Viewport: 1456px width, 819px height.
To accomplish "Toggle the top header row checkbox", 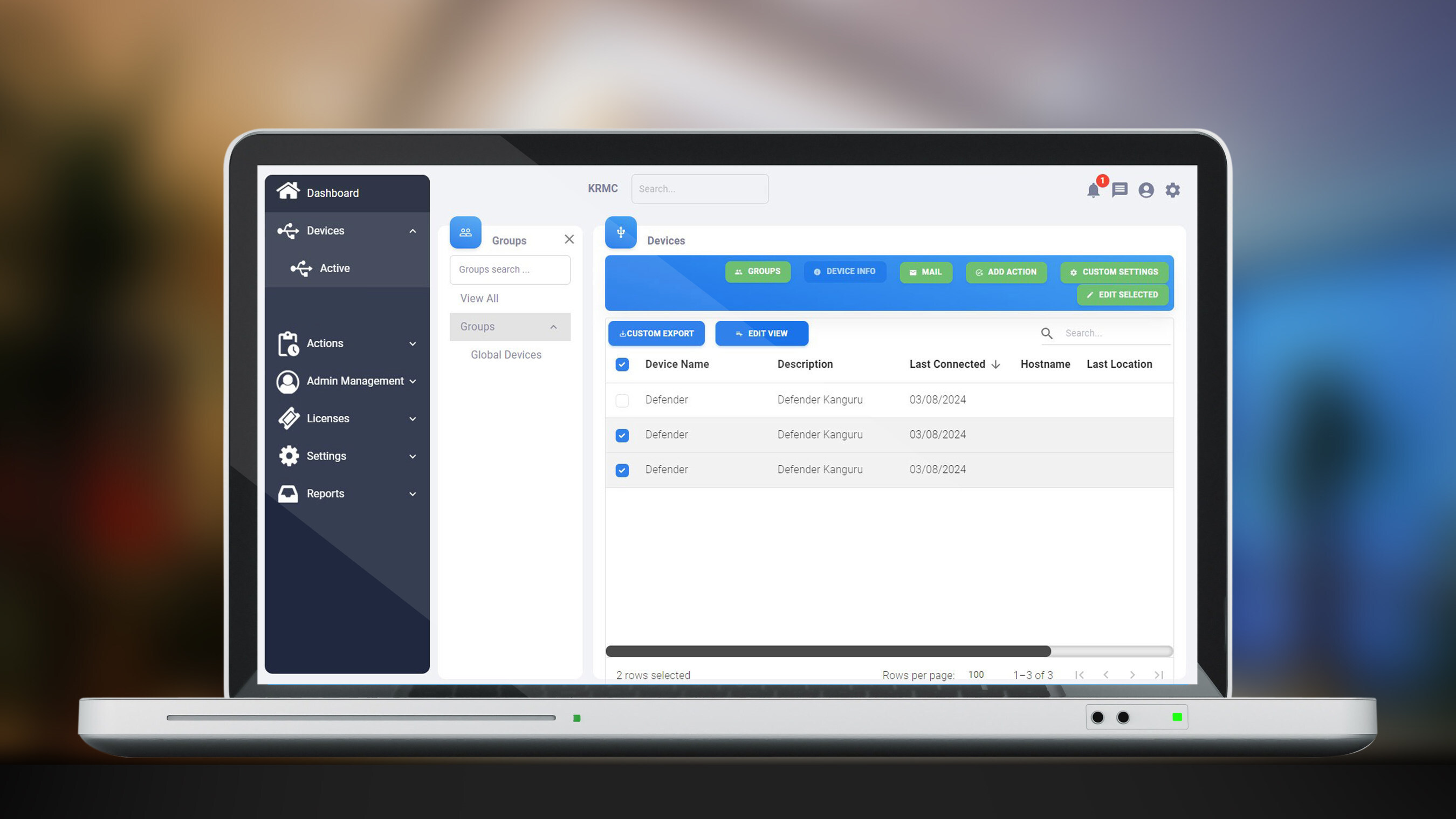I will (623, 364).
